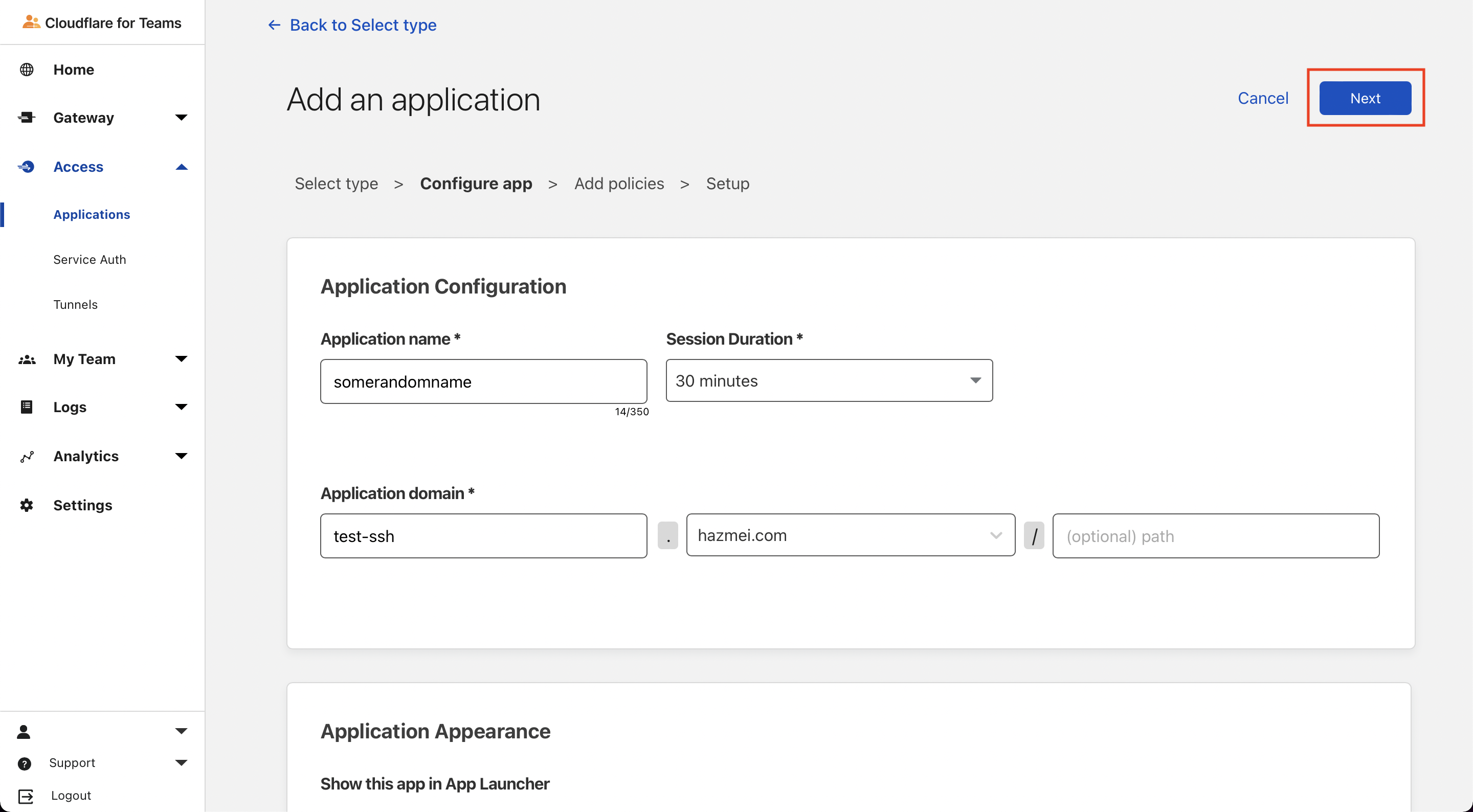Collapse the Access section arrow
The height and width of the screenshot is (812, 1473).
tap(181, 167)
